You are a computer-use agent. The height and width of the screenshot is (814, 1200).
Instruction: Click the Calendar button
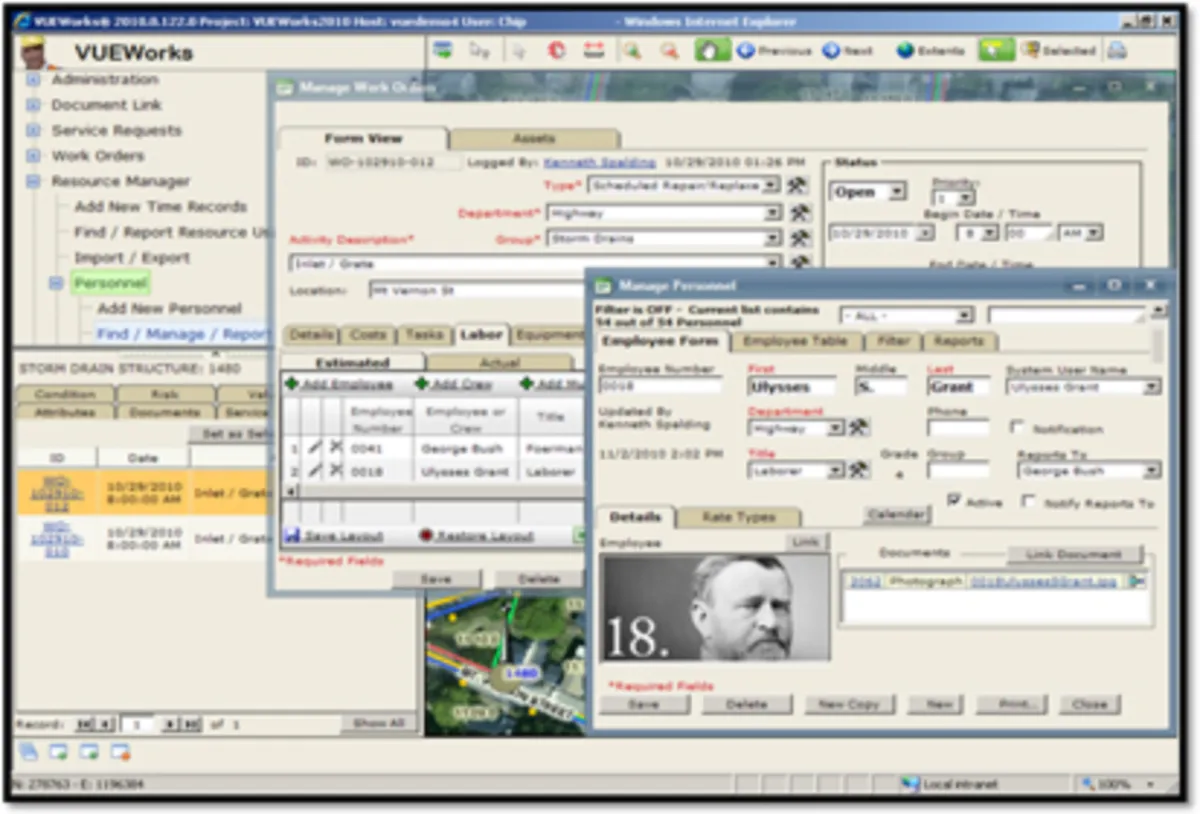(897, 515)
